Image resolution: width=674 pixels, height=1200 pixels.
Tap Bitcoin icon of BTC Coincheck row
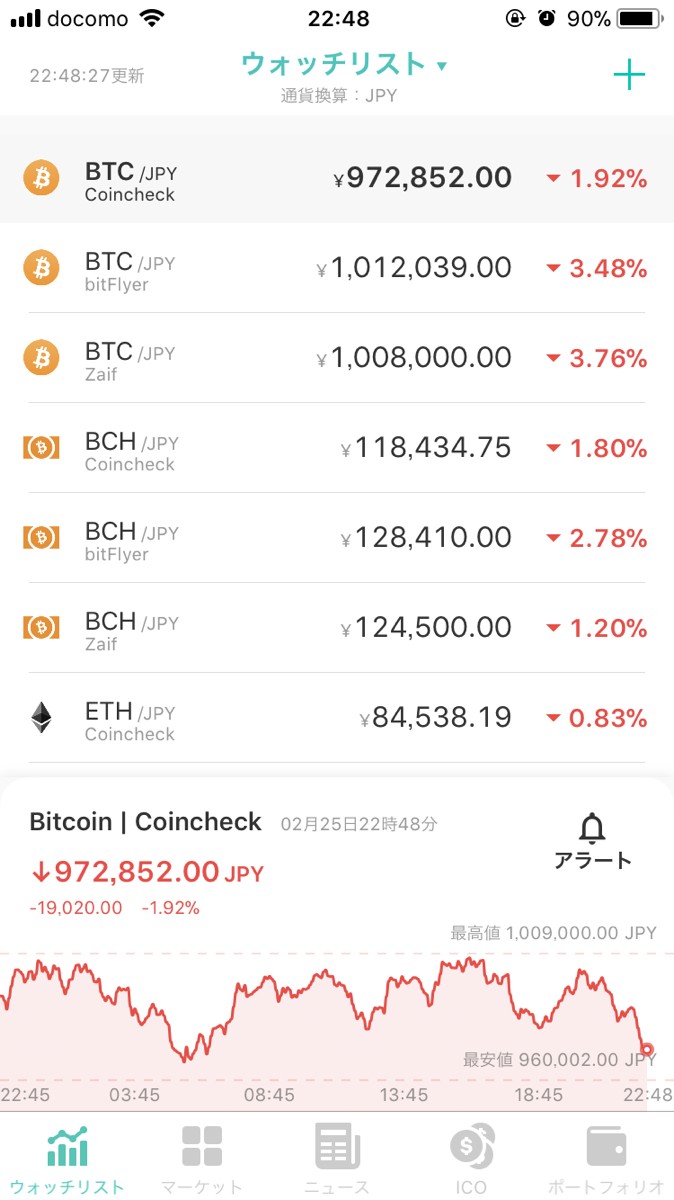click(41, 178)
